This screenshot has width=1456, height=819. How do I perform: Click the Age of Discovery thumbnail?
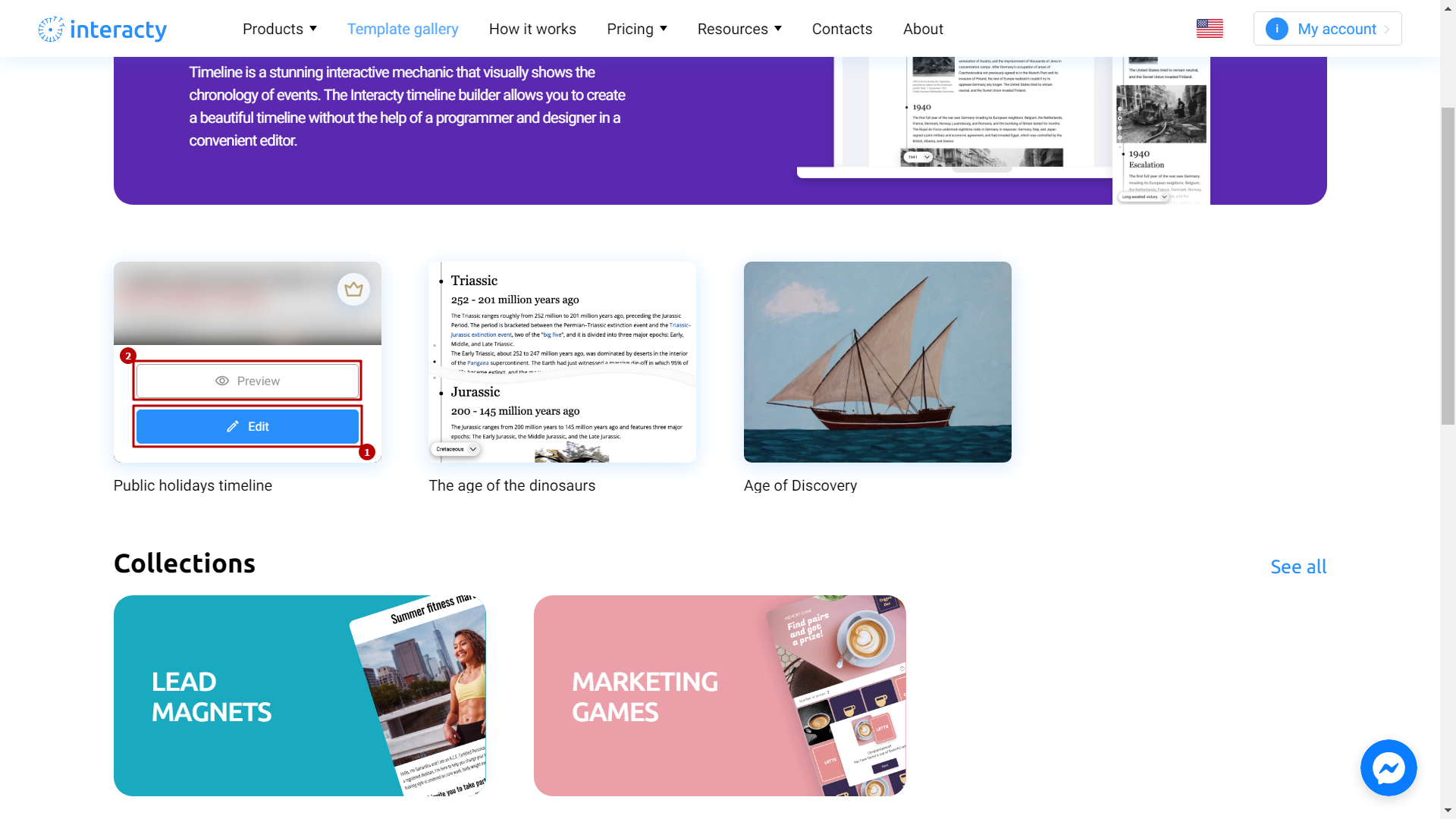pos(877,362)
